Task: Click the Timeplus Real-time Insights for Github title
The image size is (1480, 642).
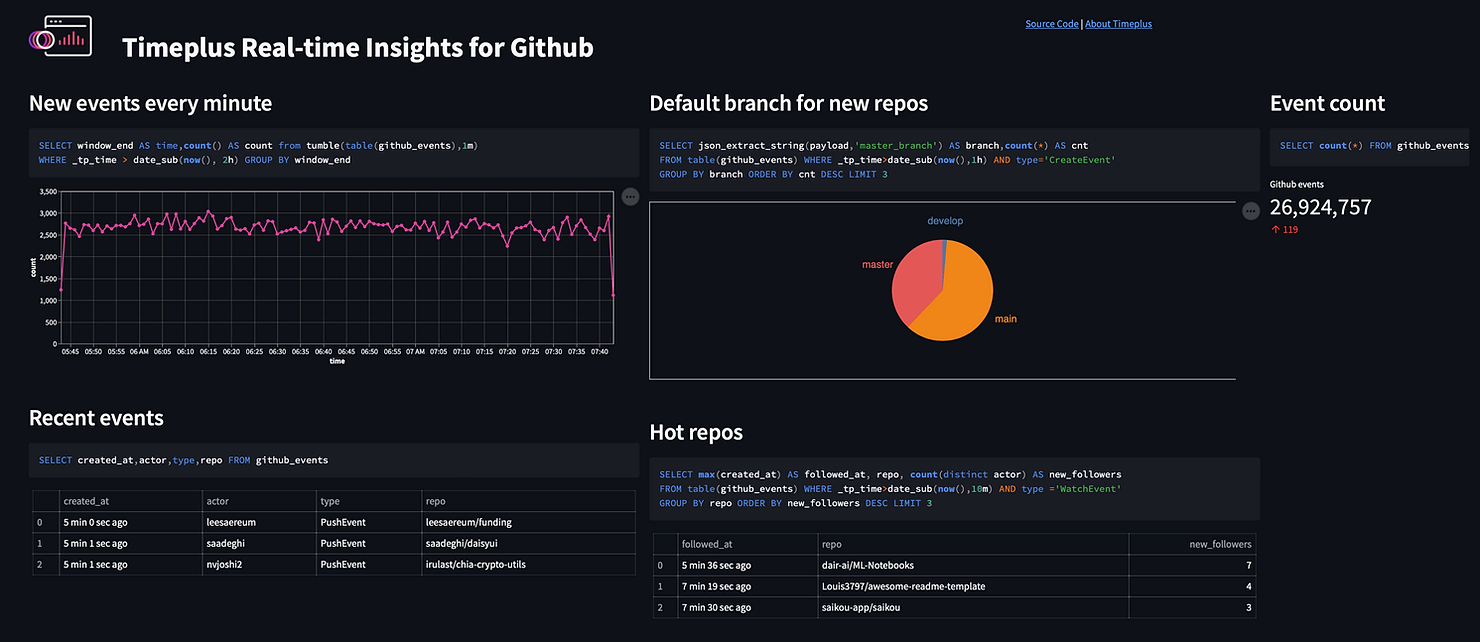Action: (358, 47)
